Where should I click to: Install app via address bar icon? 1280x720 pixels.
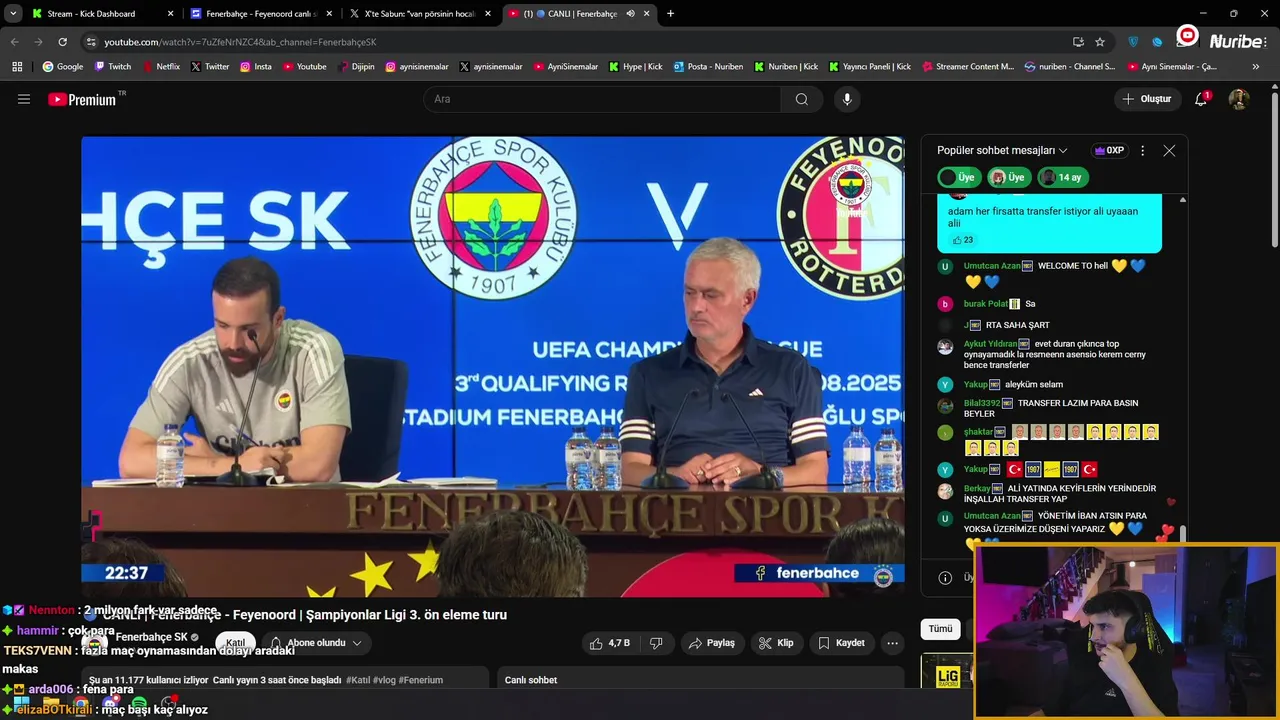coord(1078,42)
